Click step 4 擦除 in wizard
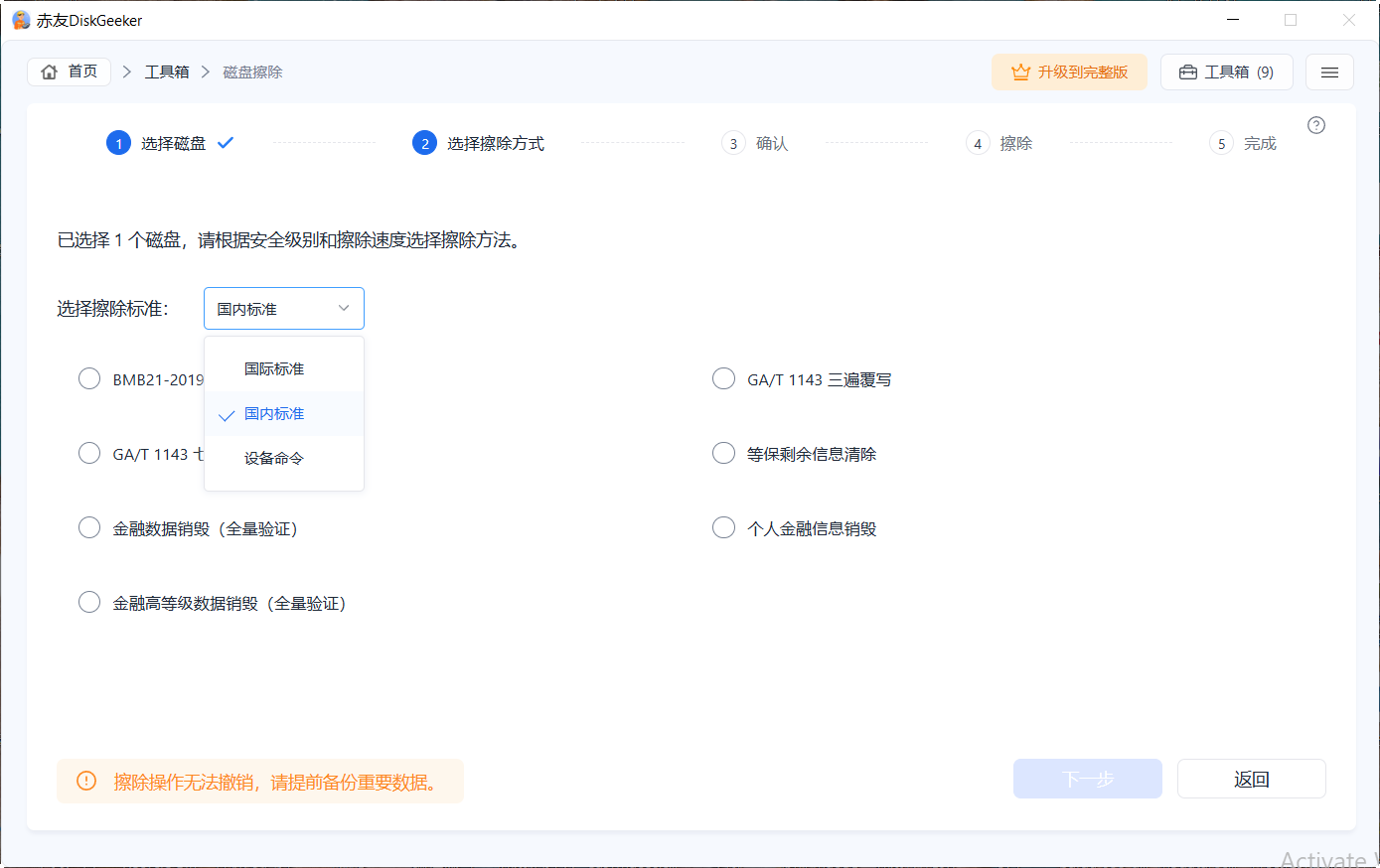The width and height of the screenshot is (1380, 868). (x=999, y=143)
